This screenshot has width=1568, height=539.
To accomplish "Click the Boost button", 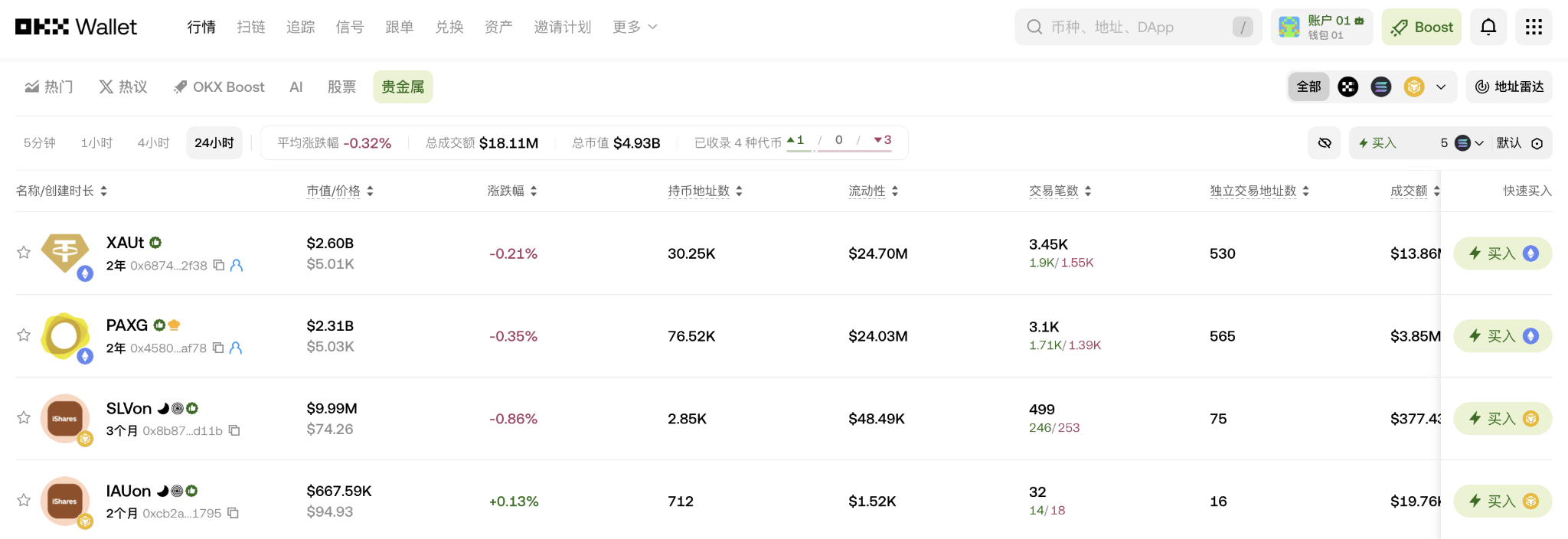I will 1422,28.
